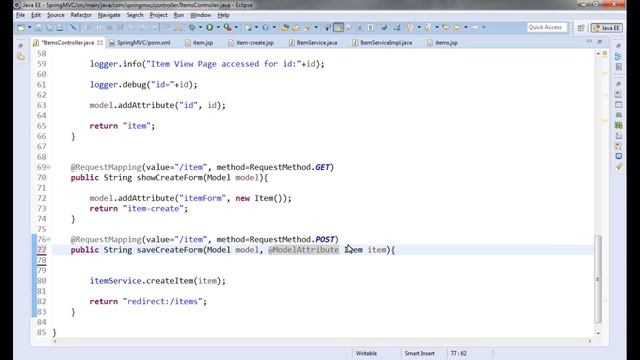Screen dimensions: 640x360
Task: Open the Console view icon in right trim
Action: point(619,156)
